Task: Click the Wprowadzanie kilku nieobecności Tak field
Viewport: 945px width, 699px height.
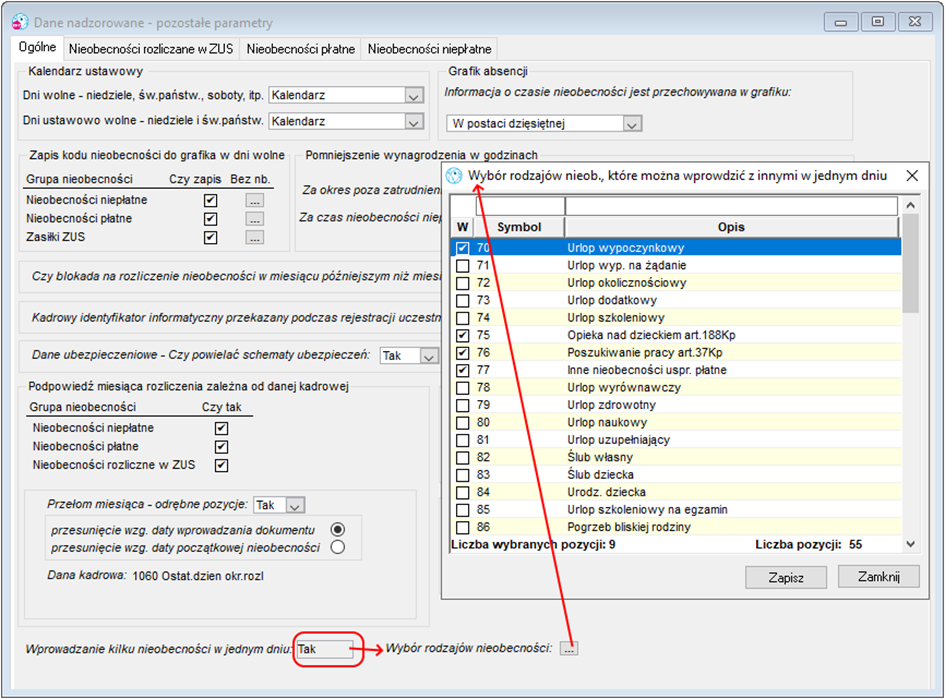Action: click(325, 649)
